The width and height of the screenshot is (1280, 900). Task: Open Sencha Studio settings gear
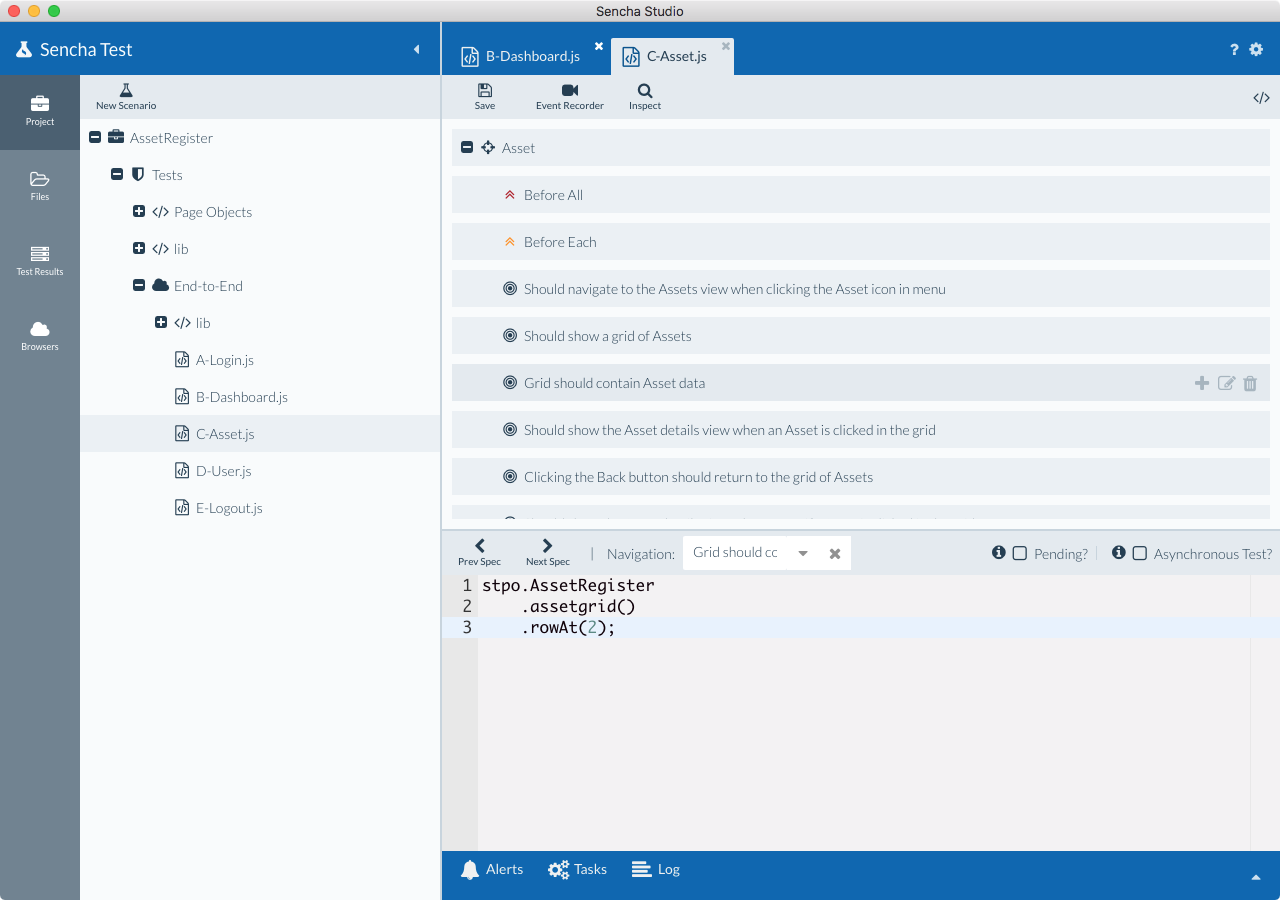(1256, 49)
